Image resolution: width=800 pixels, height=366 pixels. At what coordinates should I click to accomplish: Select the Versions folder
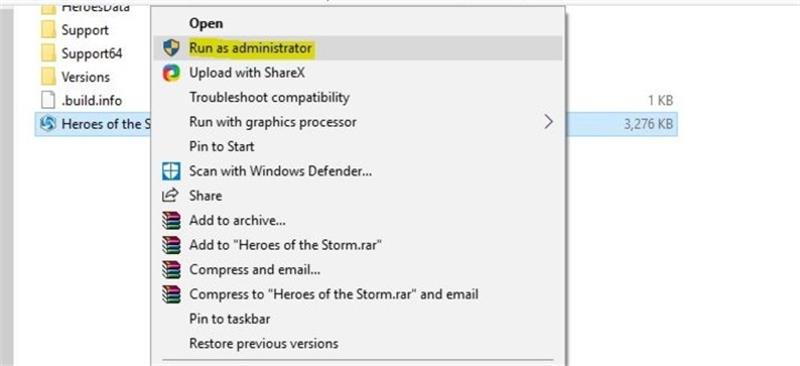click(x=76, y=77)
